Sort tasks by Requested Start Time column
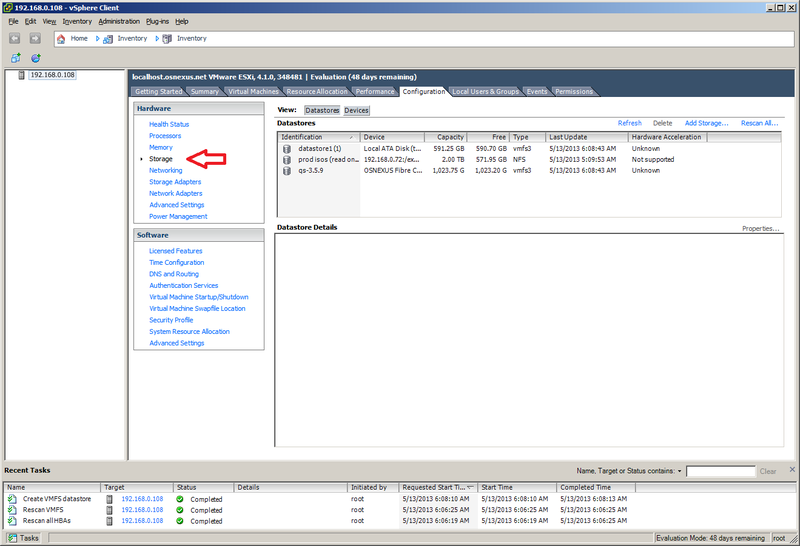The width and height of the screenshot is (800, 546). click(x=438, y=487)
